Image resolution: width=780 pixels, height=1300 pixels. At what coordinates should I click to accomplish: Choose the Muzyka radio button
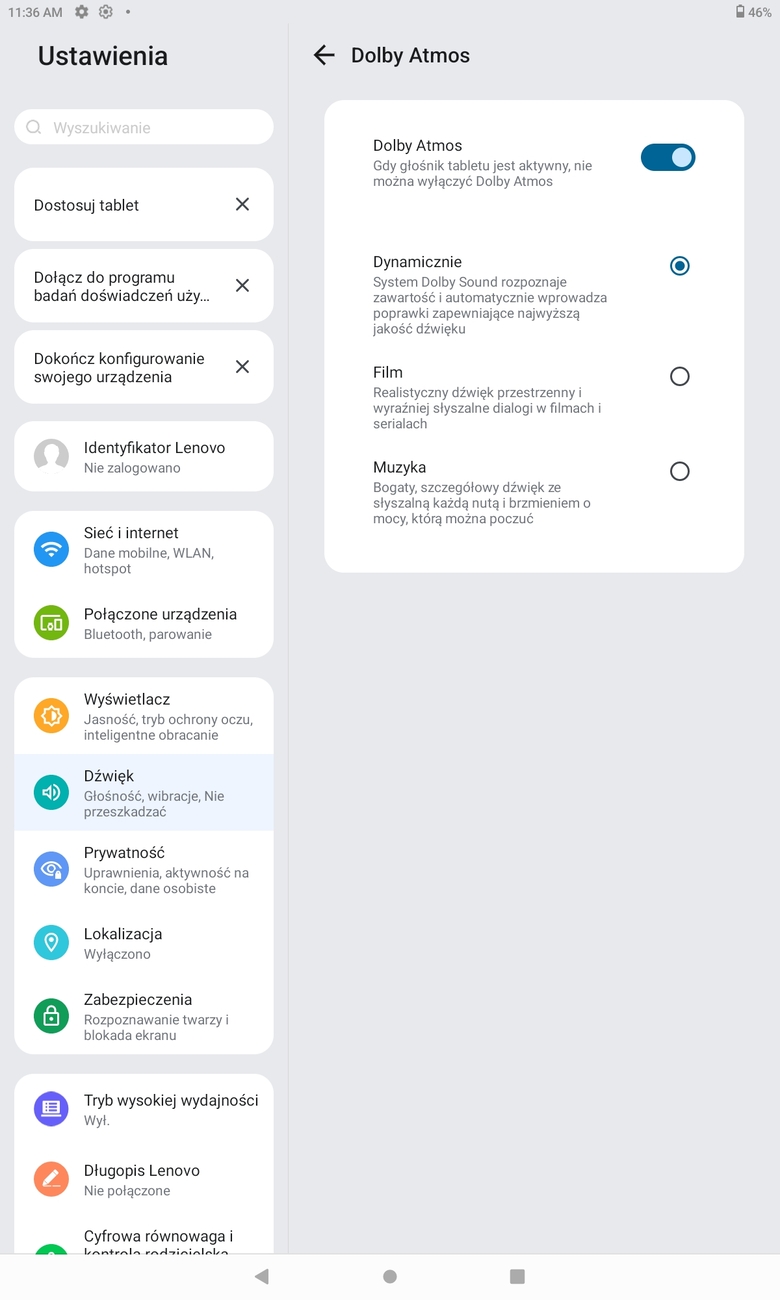680,471
